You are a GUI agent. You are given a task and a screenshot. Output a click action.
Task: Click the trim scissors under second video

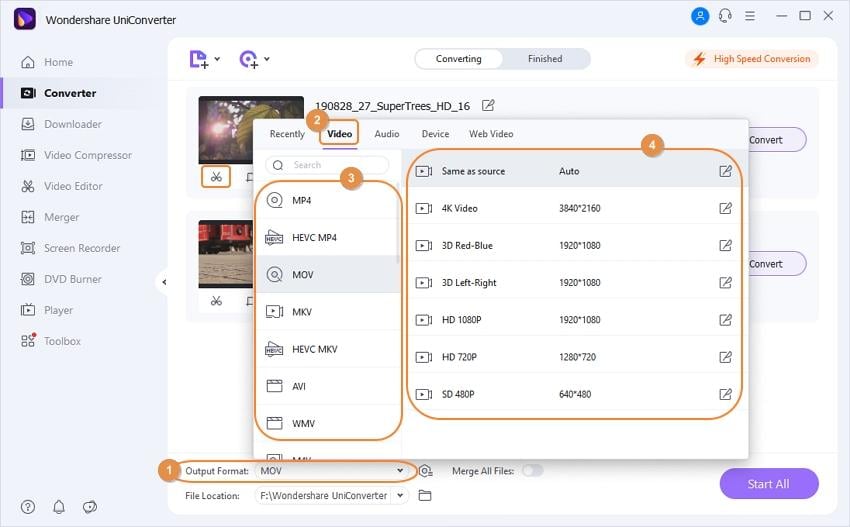tap(216, 301)
